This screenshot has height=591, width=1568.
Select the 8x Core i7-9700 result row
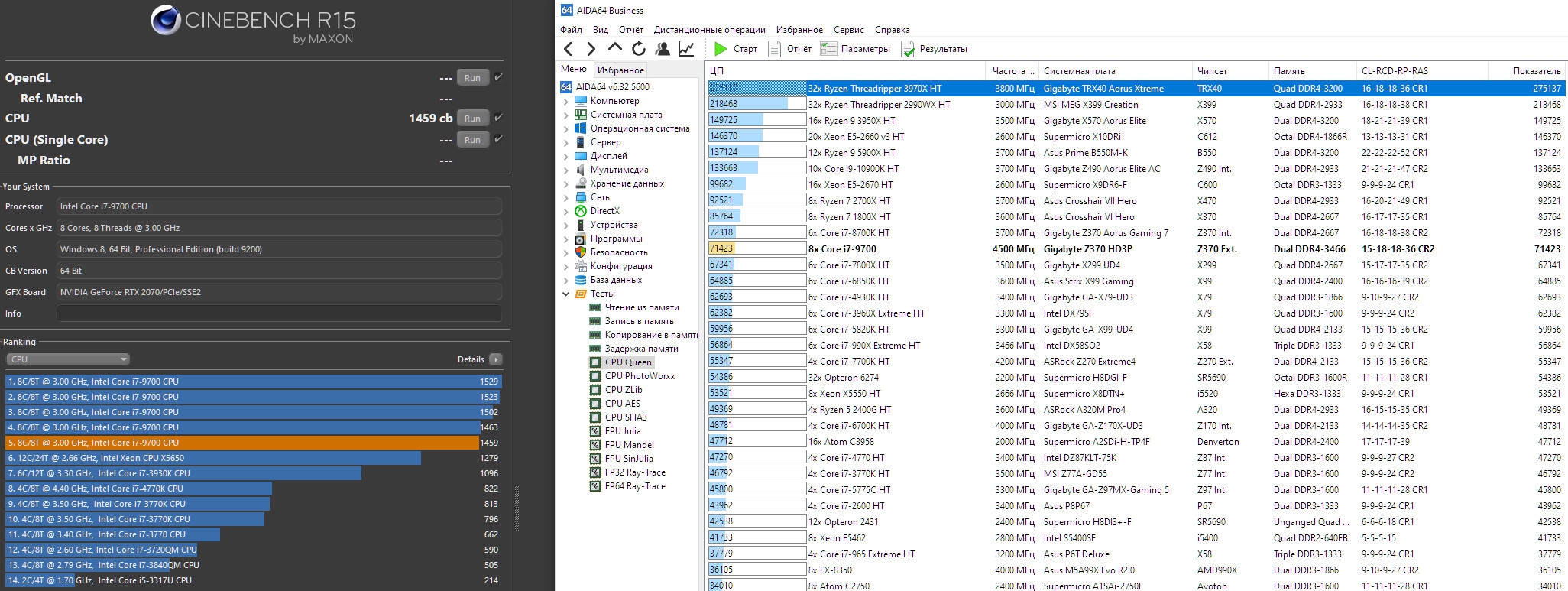[1136, 249]
